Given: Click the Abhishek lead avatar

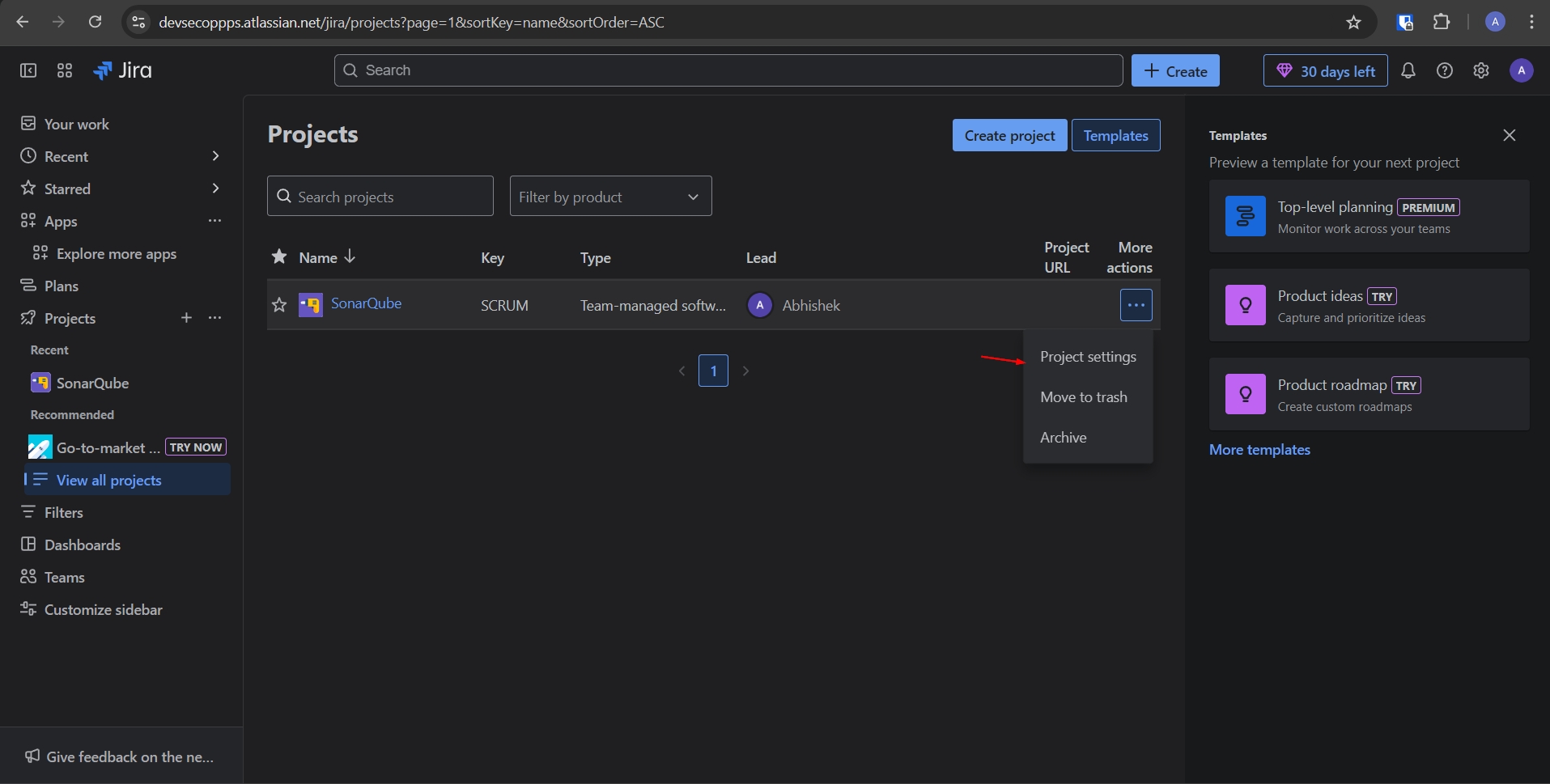Looking at the screenshot, I should (x=759, y=305).
